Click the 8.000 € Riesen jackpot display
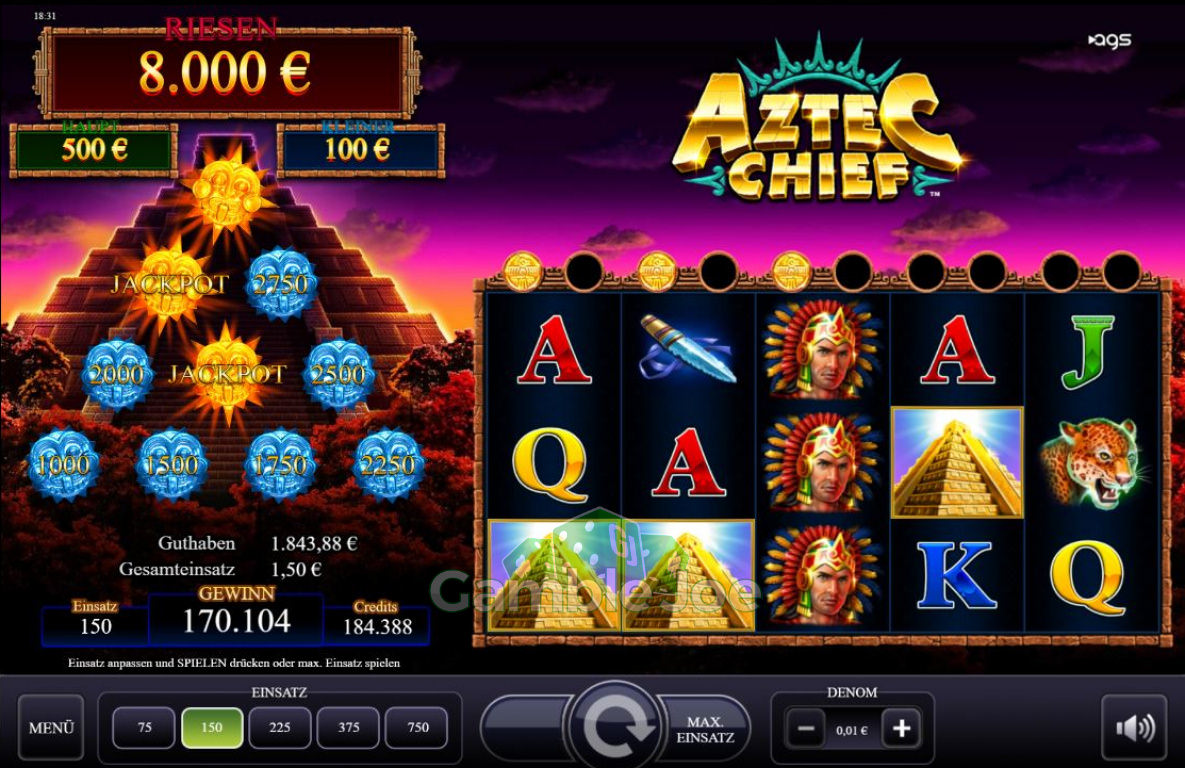 tap(226, 73)
